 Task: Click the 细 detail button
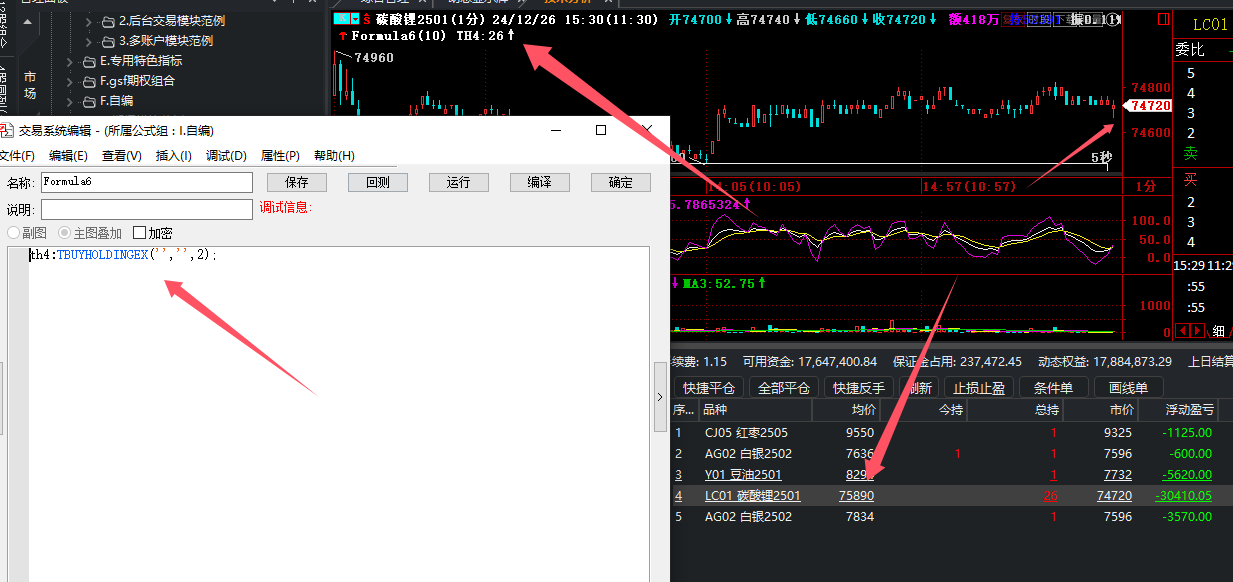[x=1218, y=331]
